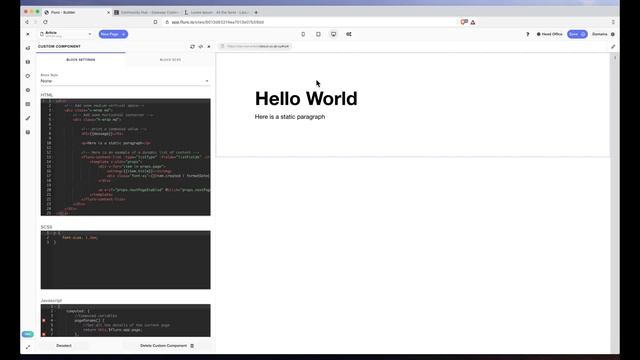640x360 pixels.
Task: Open the browser menu at the far right
Action: (x=613, y=22)
